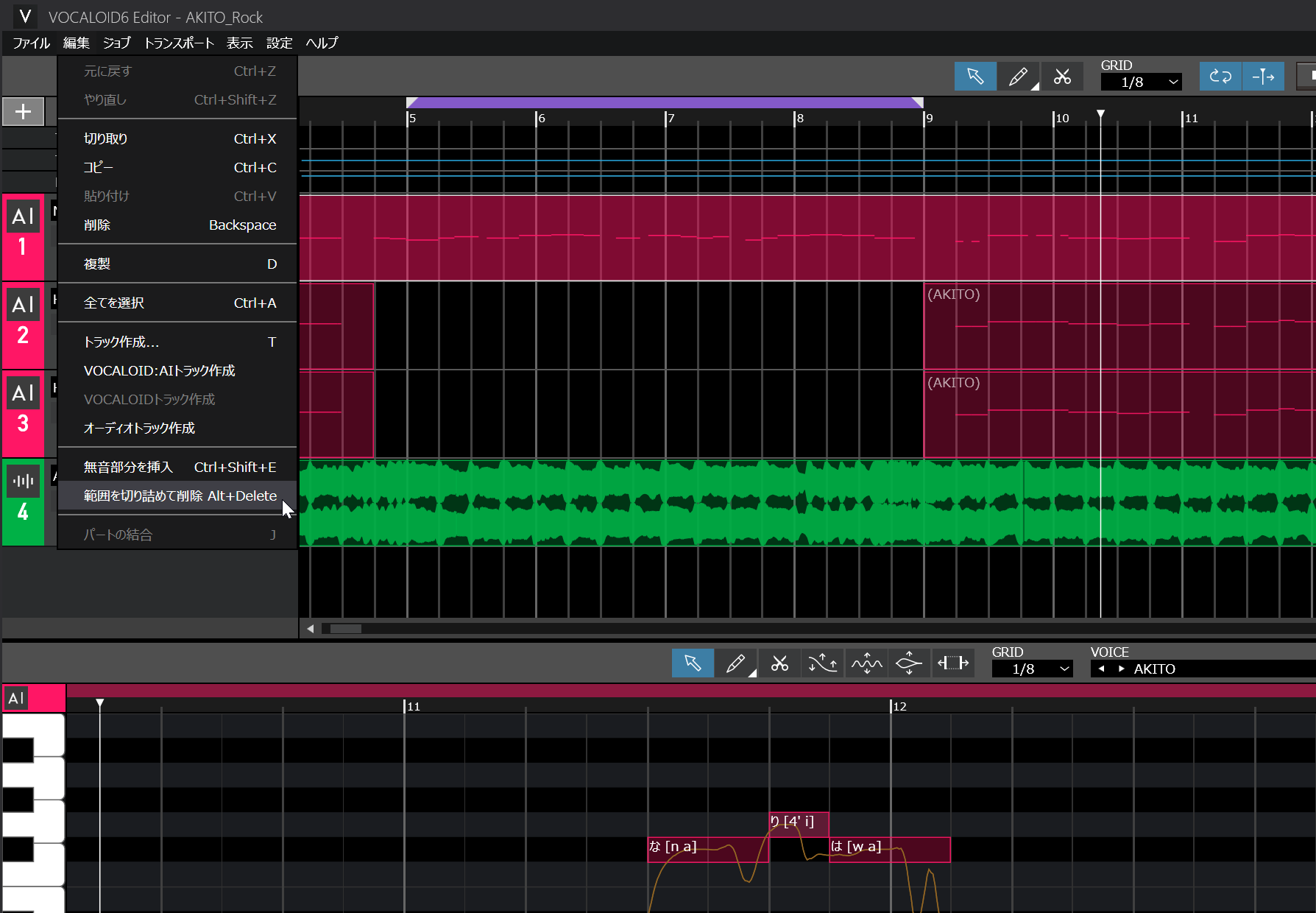This screenshot has width=1316, height=913.
Task: Choose 複製 from the edit menu
Action: 177,264
